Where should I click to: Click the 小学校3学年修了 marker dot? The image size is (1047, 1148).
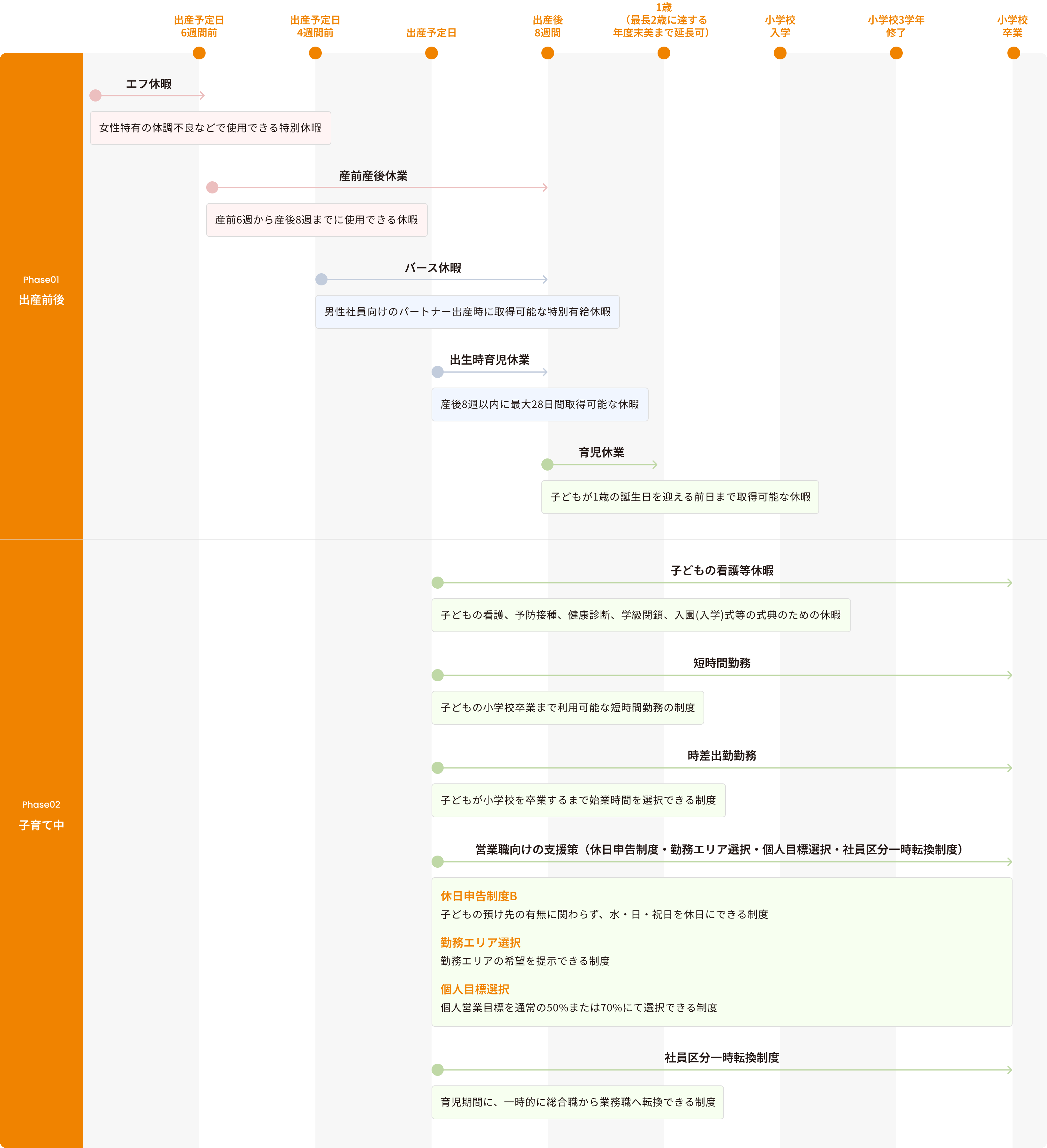[896, 53]
